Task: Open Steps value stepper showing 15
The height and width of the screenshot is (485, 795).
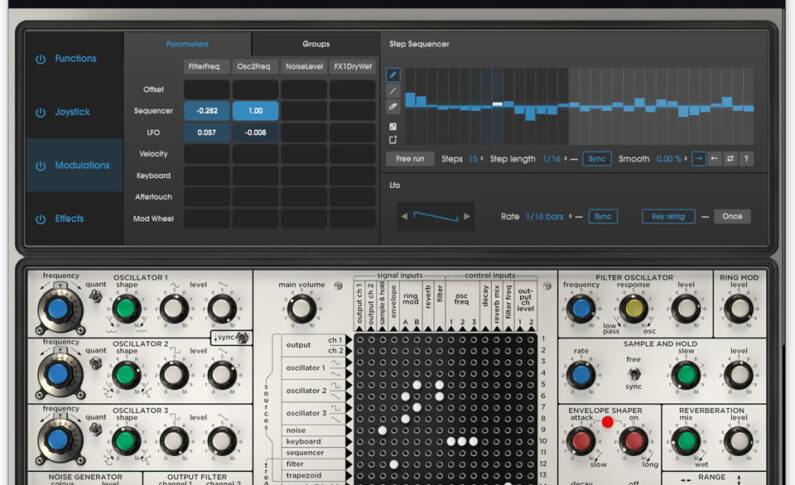Action: click(x=476, y=159)
